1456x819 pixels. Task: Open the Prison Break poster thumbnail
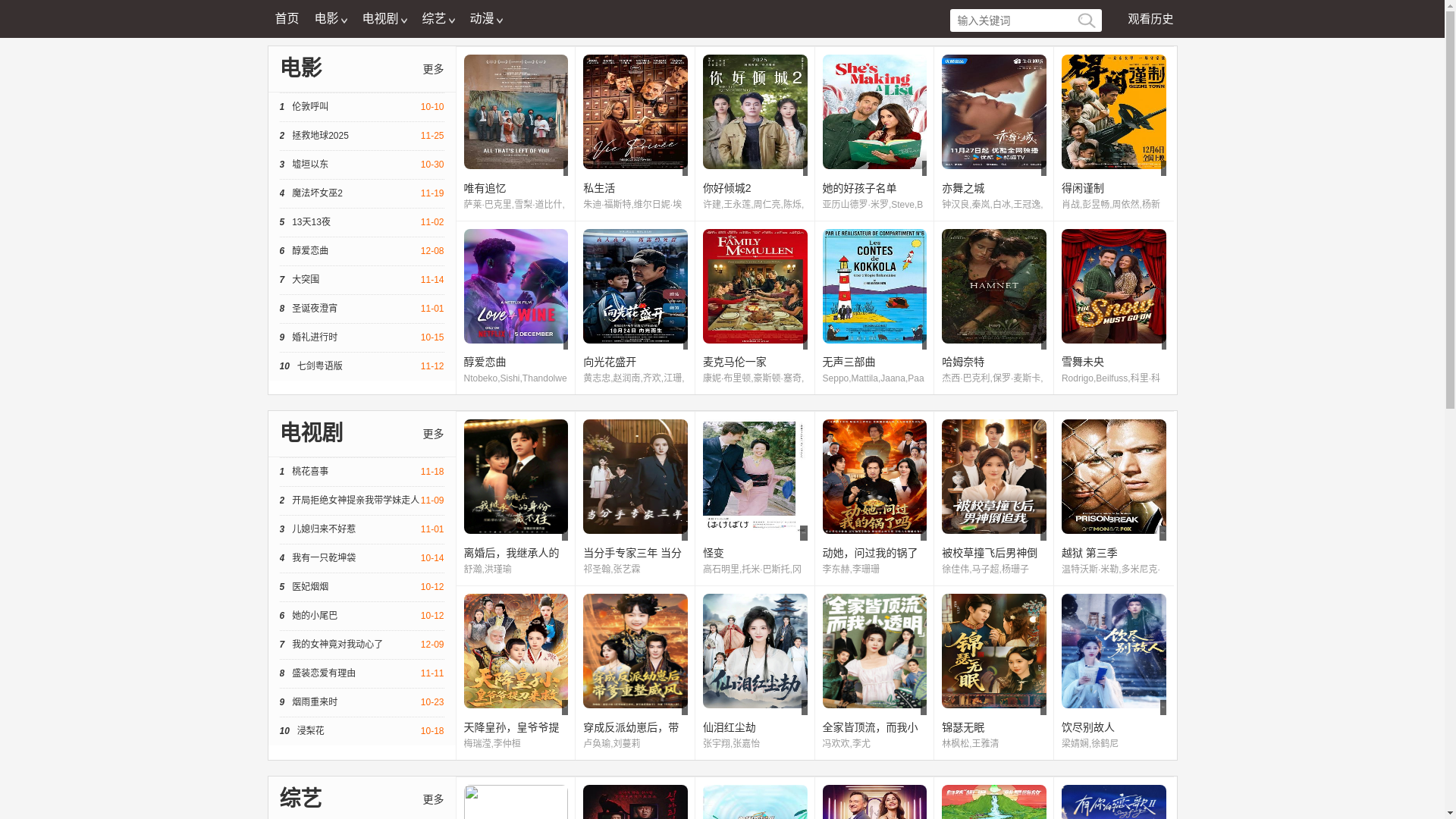click(x=1113, y=476)
